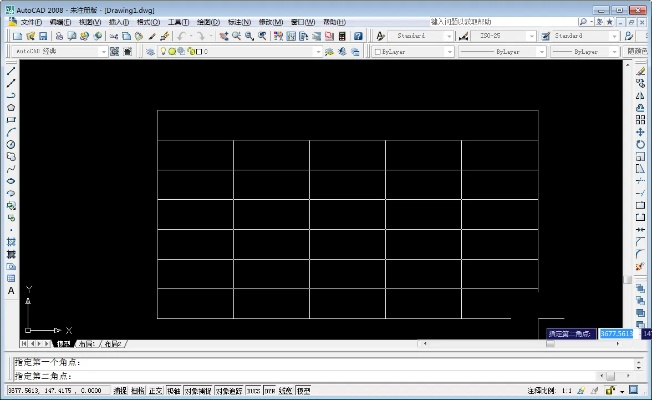The image size is (652, 400).
Task: Open the 绘图(D) menu
Action: click(208, 22)
